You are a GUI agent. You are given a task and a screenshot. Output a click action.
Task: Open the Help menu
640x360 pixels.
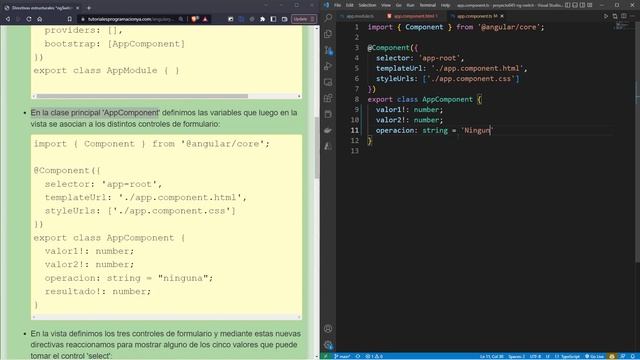tap(446, 5)
